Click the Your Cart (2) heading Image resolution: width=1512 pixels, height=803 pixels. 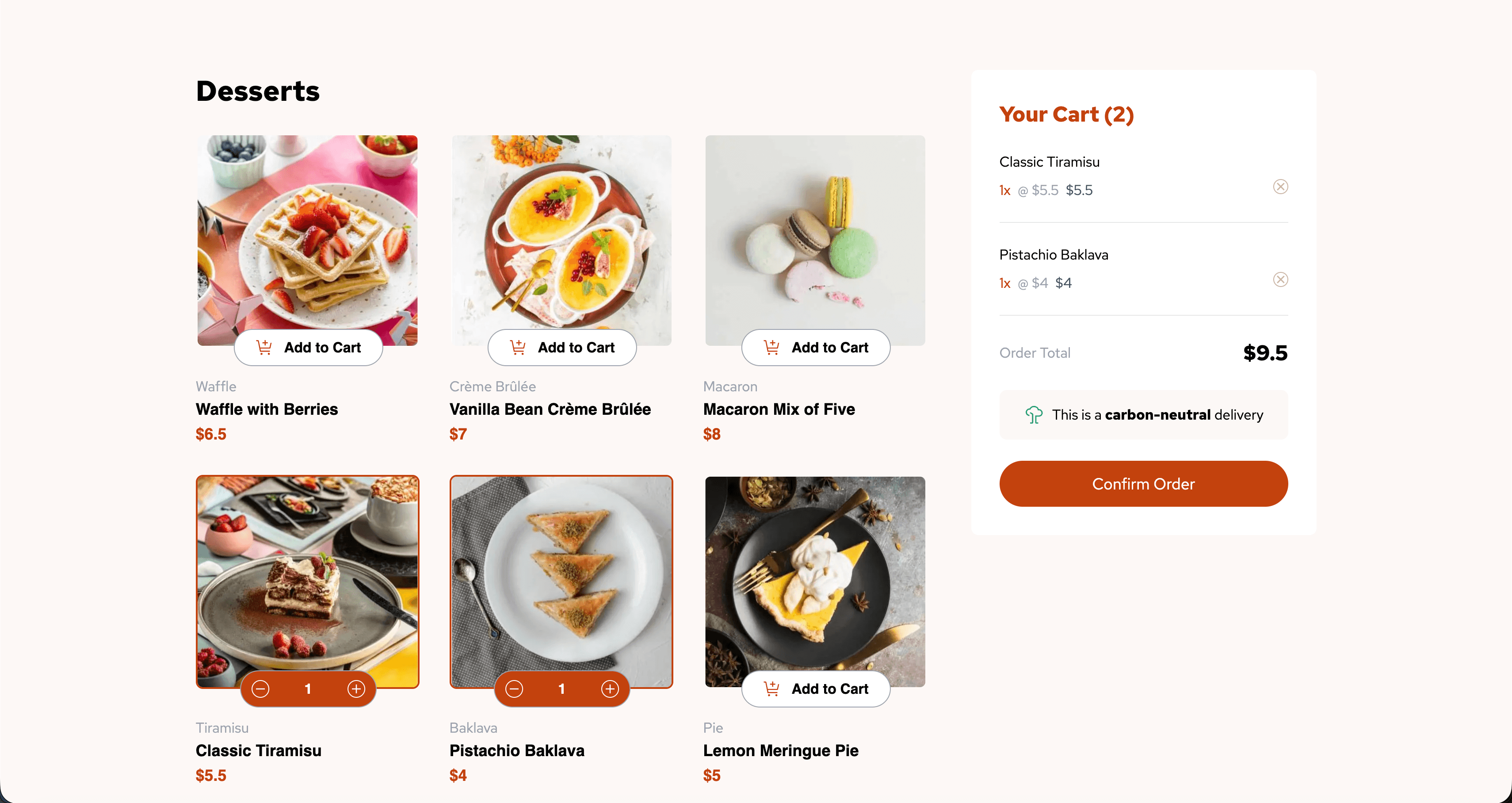[1066, 115]
